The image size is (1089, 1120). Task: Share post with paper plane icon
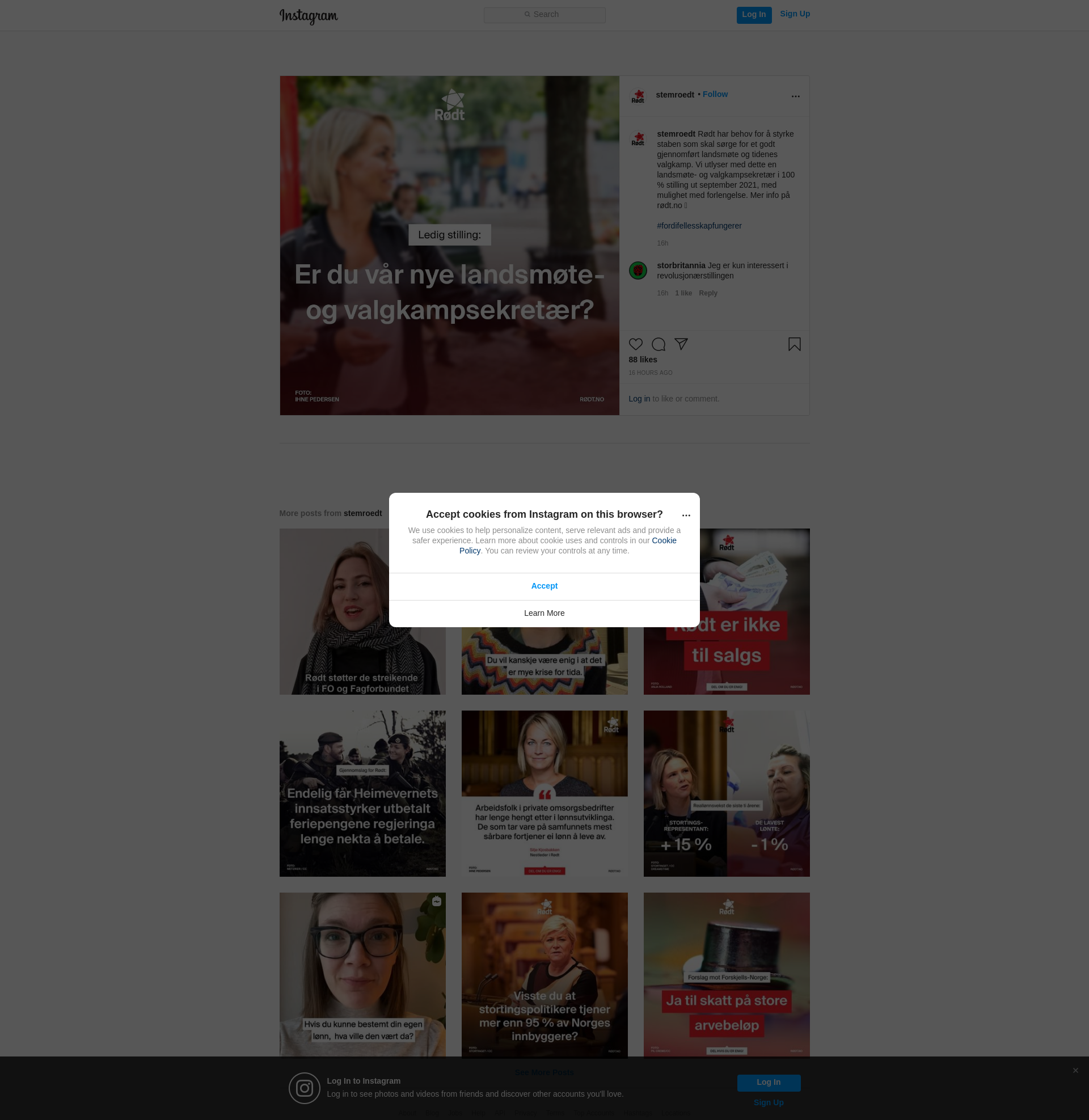point(681,344)
